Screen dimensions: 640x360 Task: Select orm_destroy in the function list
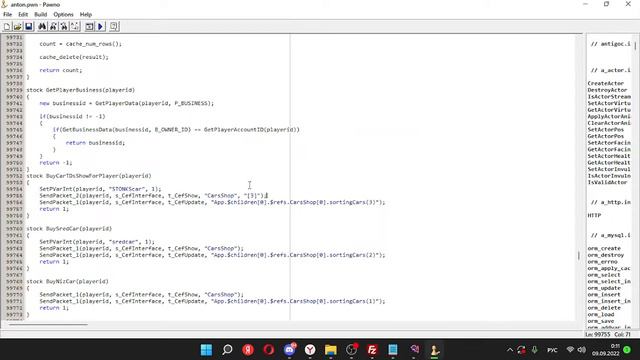click(605, 255)
